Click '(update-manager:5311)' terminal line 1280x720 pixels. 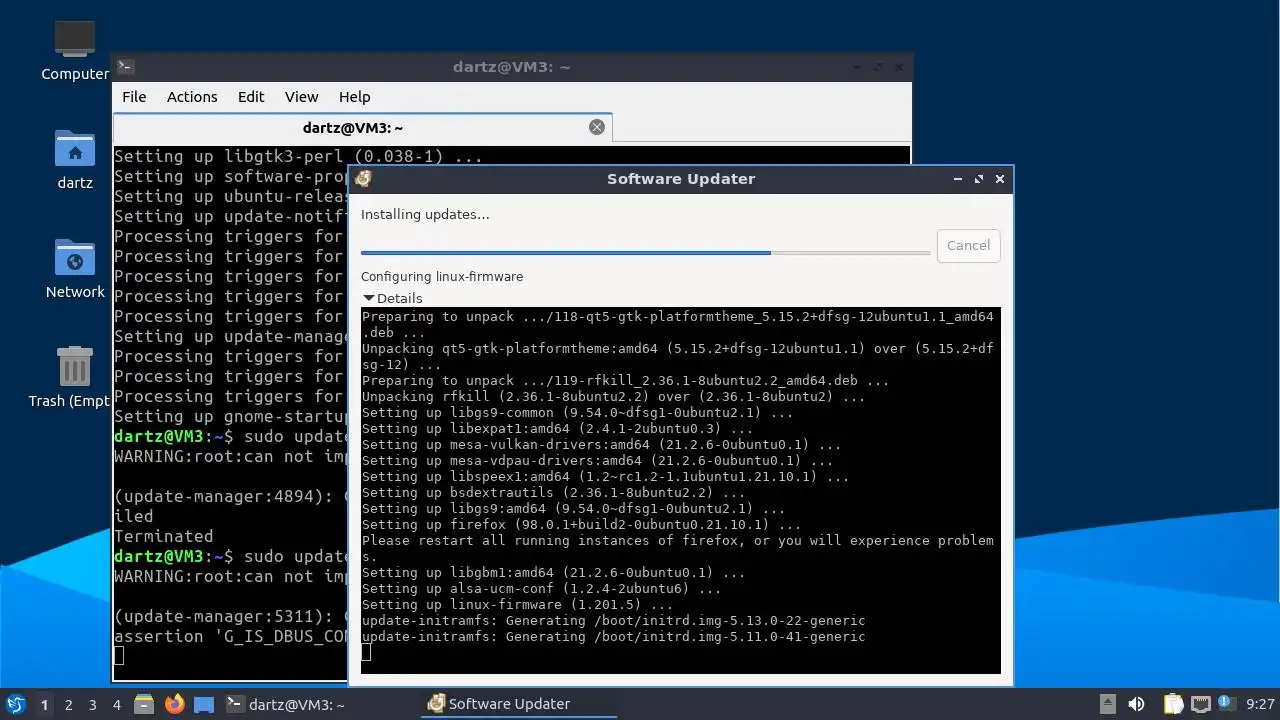coord(231,616)
